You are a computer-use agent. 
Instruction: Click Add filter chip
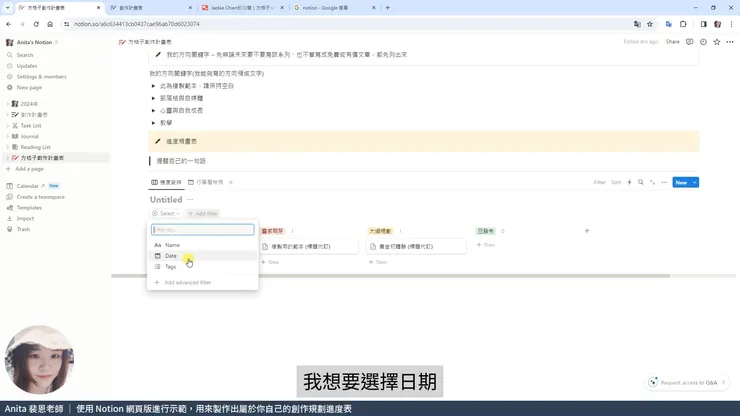coord(203,213)
